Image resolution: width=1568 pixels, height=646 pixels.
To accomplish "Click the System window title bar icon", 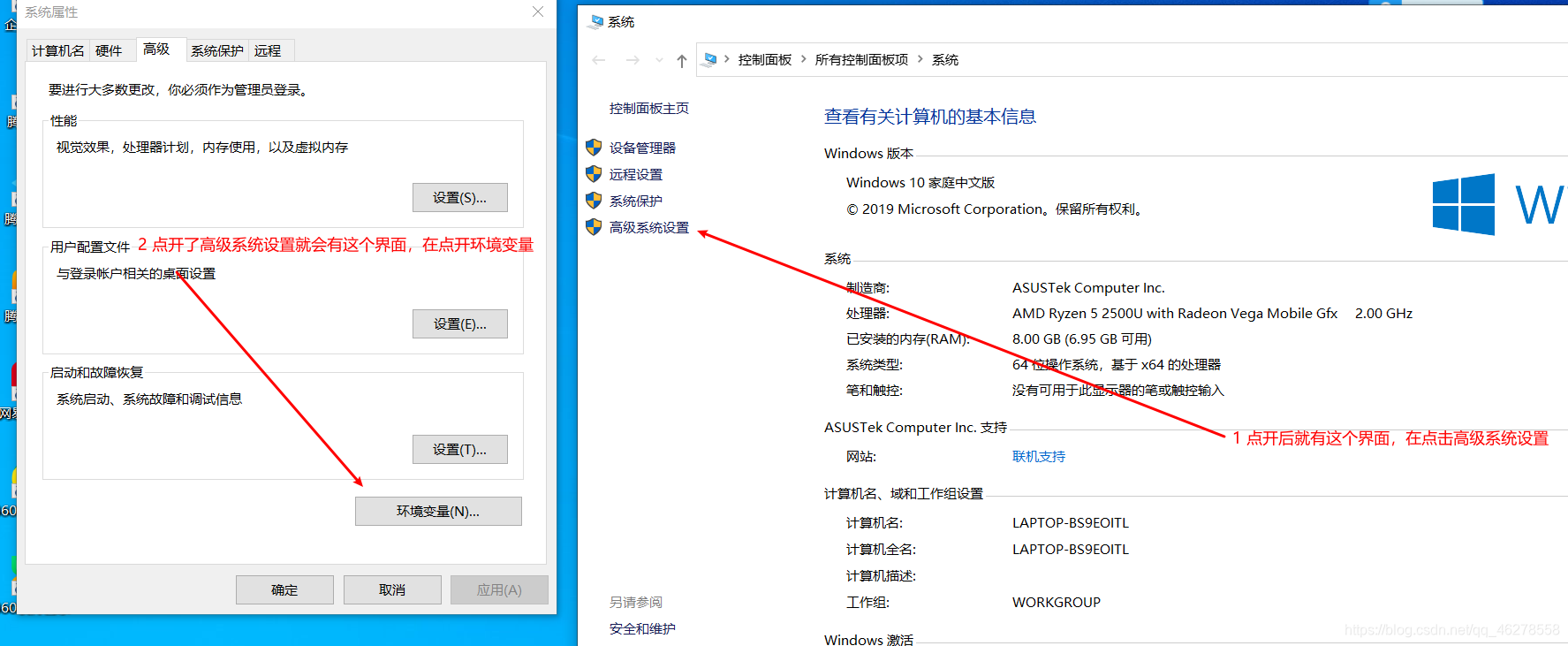I will click(x=597, y=21).
